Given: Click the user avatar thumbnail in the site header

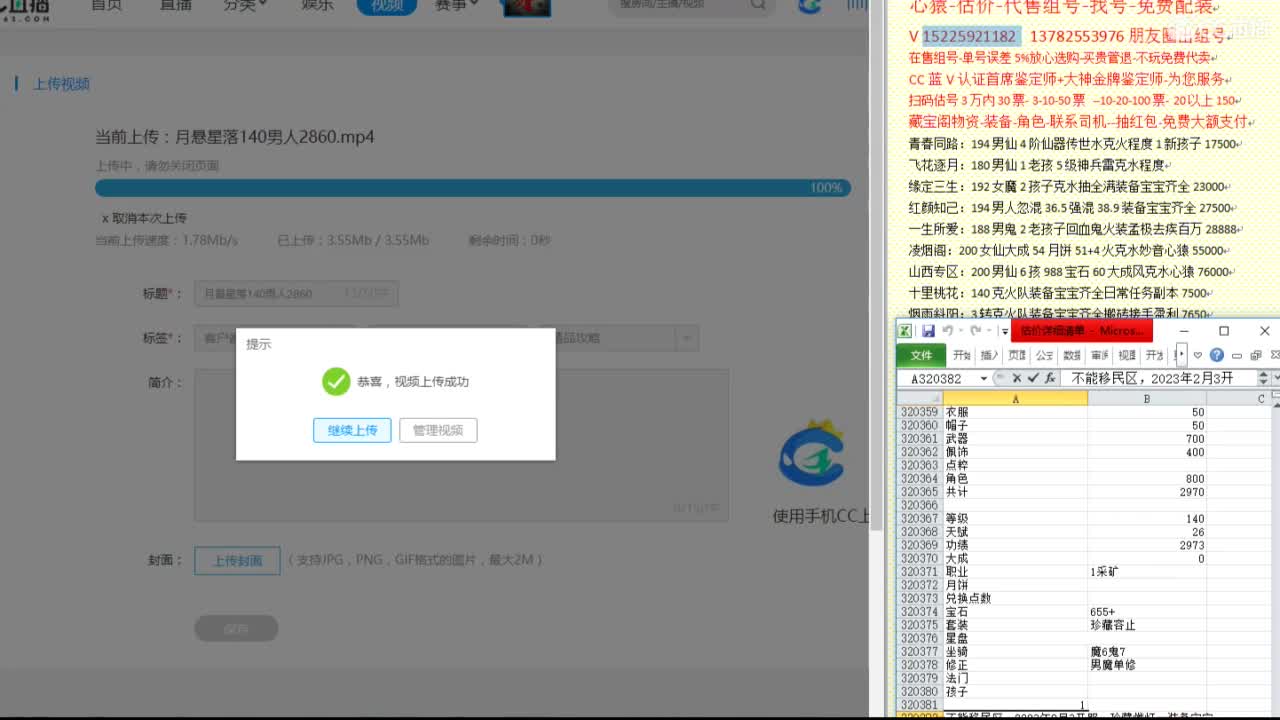Looking at the screenshot, I should click(526, 7).
